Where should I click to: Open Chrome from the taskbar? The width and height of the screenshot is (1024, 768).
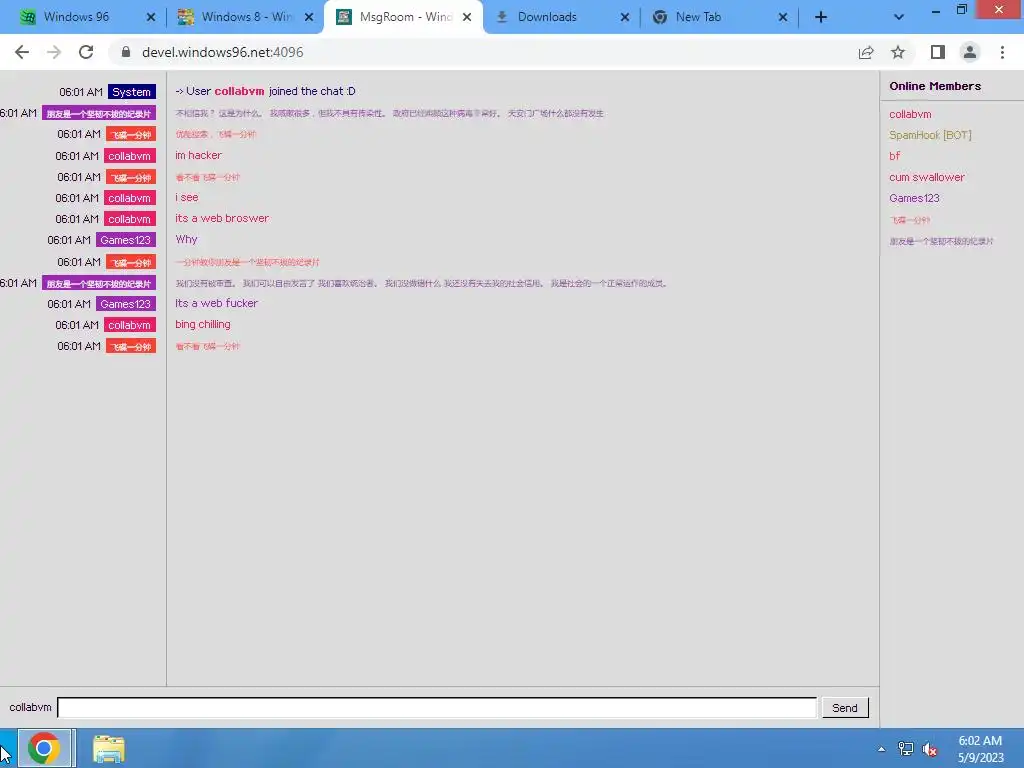tap(44, 748)
